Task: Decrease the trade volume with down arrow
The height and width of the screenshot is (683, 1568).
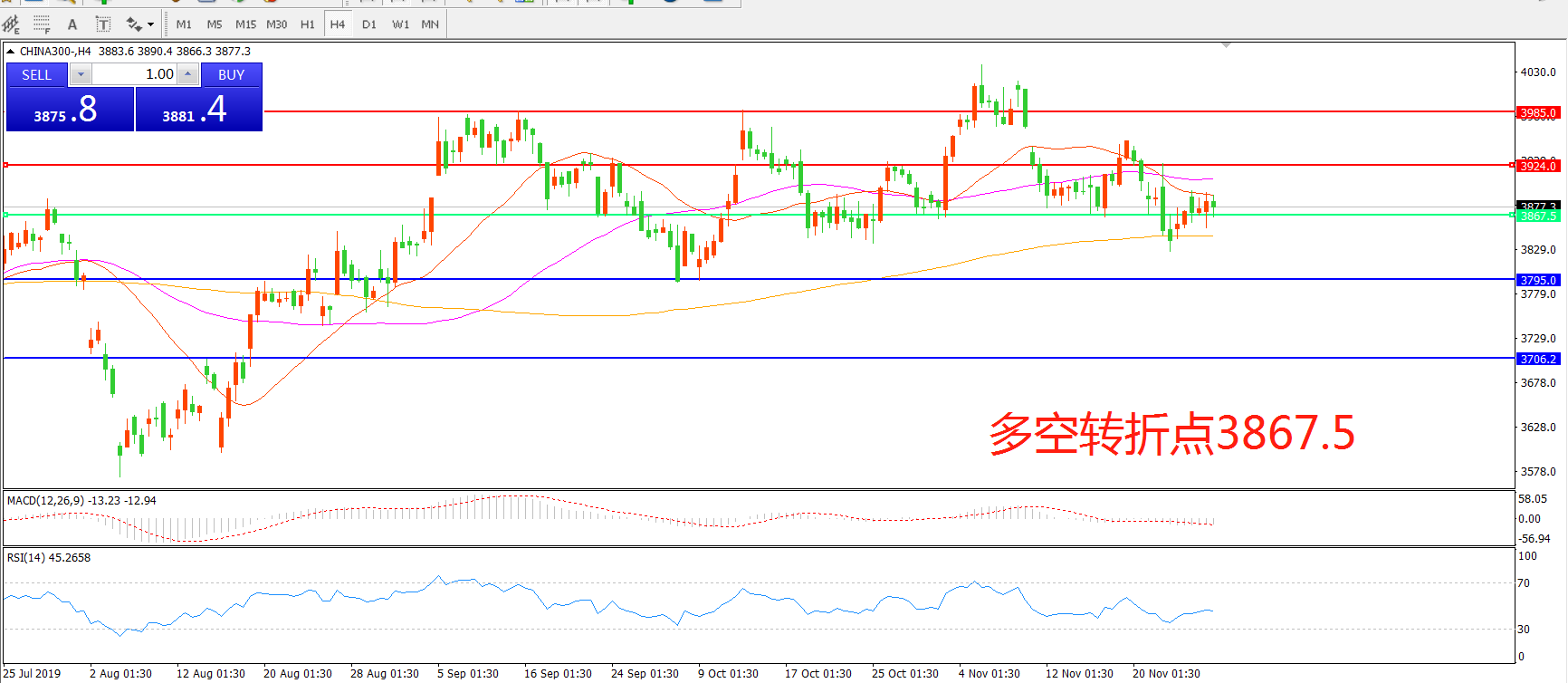Action: 81,74
